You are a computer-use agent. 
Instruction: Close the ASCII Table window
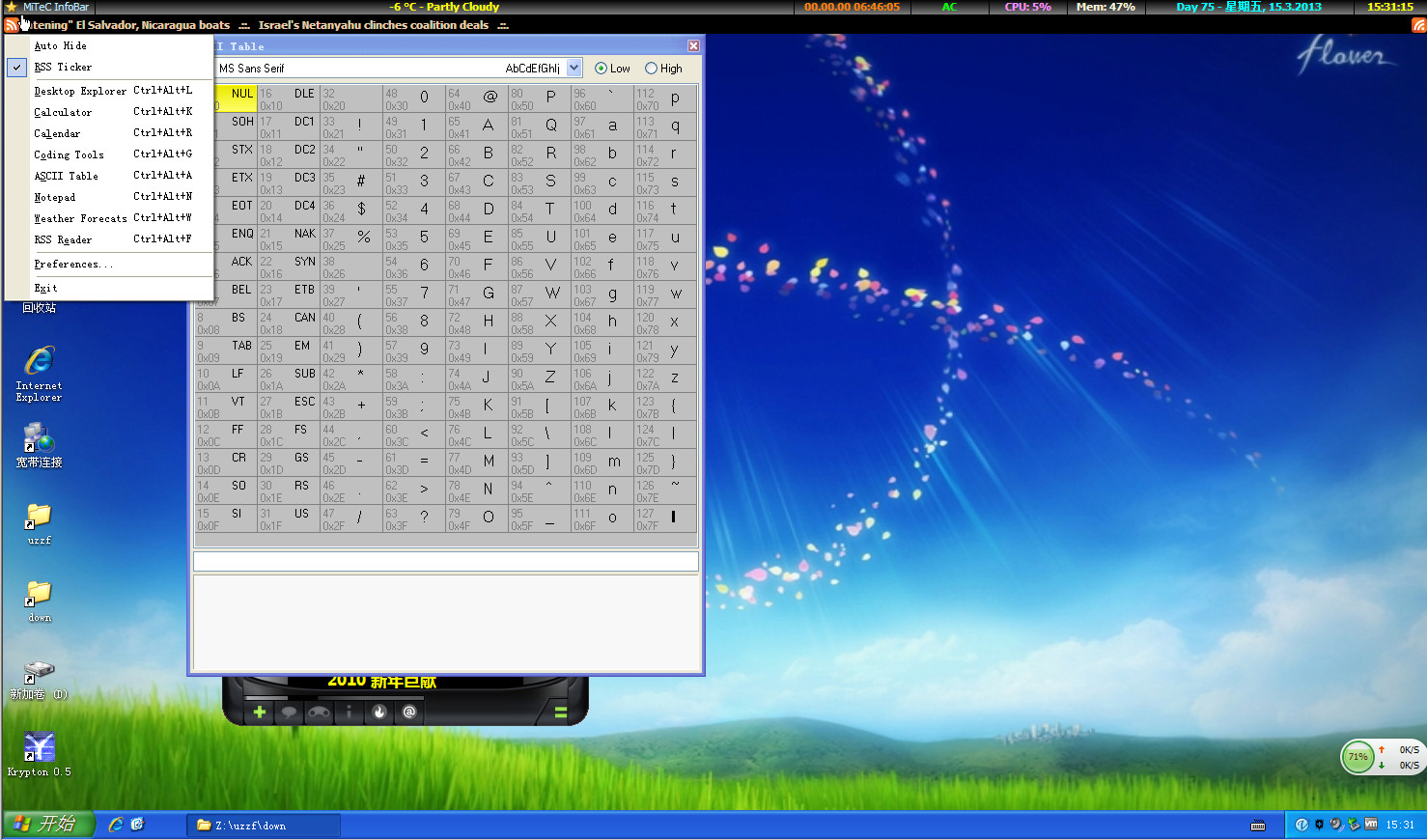click(x=693, y=46)
